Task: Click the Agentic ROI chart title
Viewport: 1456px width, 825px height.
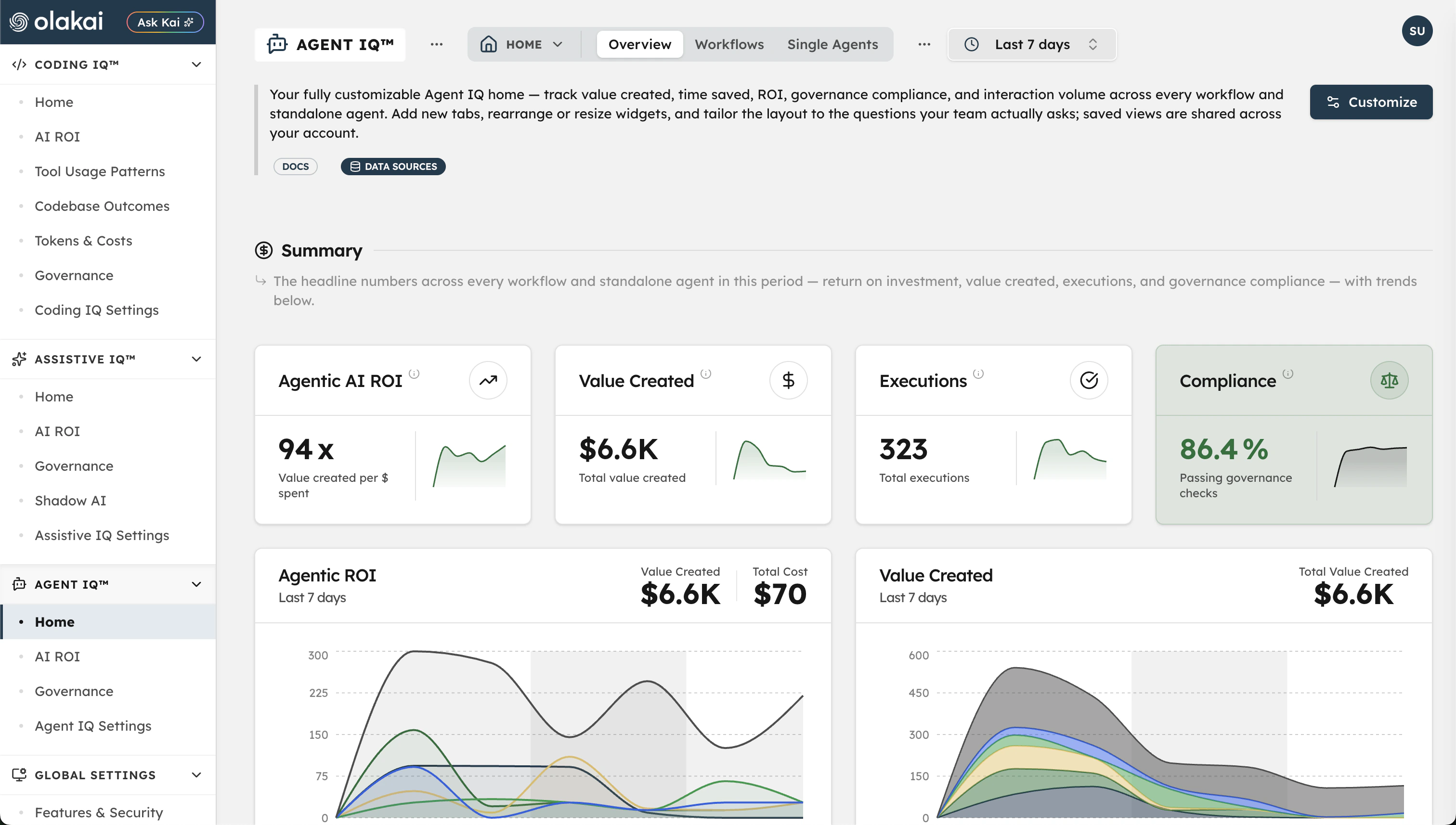Action: point(327,575)
